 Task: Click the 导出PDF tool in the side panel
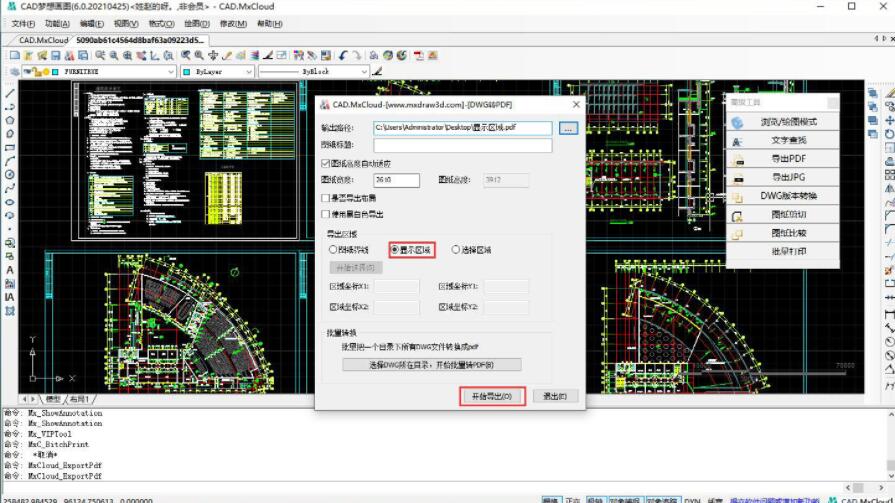782,159
